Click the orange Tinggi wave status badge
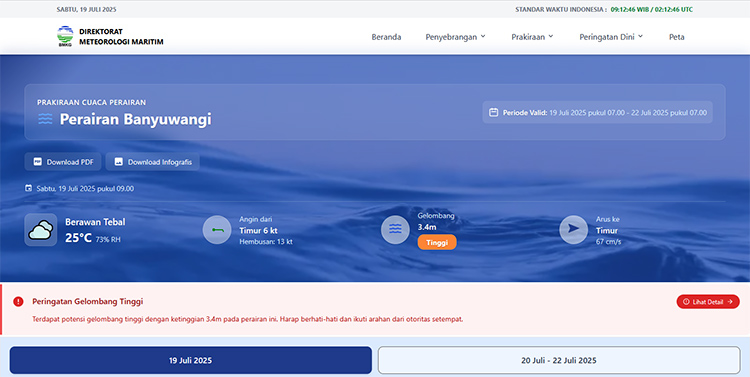Viewport: 750px width, 377px height. coord(437,242)
